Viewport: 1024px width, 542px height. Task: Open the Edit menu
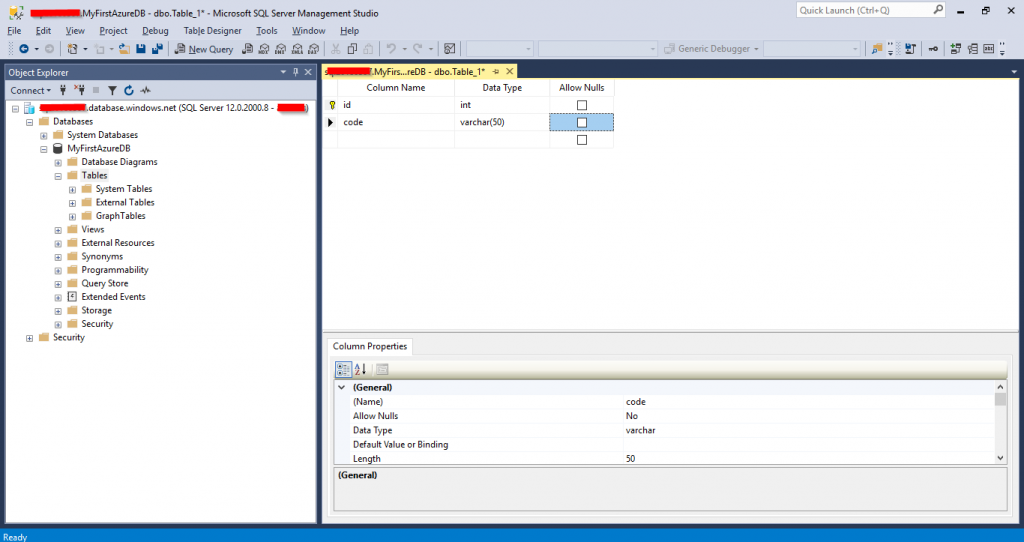pyautogui.click(x=43, y=31)
